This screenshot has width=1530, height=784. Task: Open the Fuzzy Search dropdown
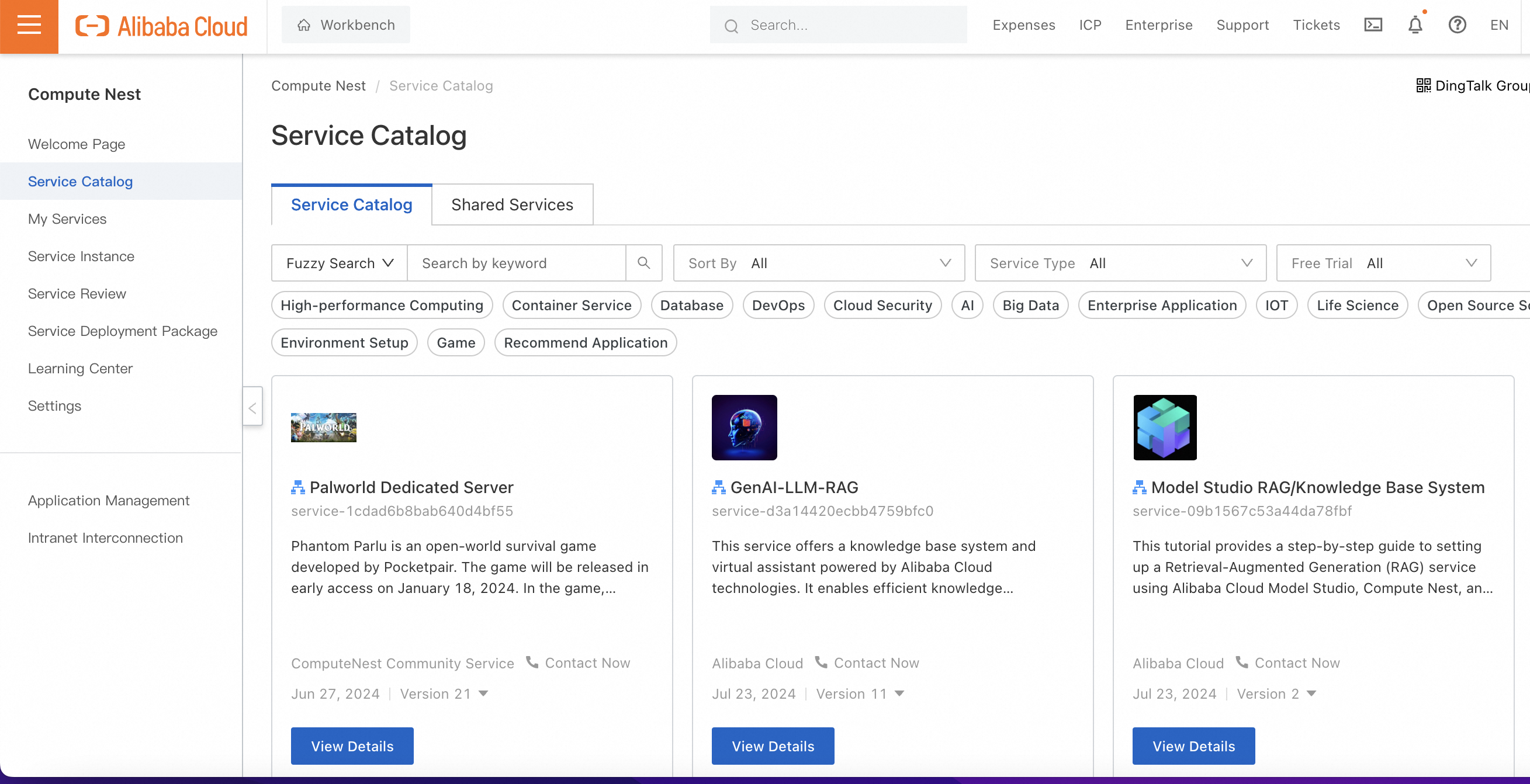pos(339,262)
